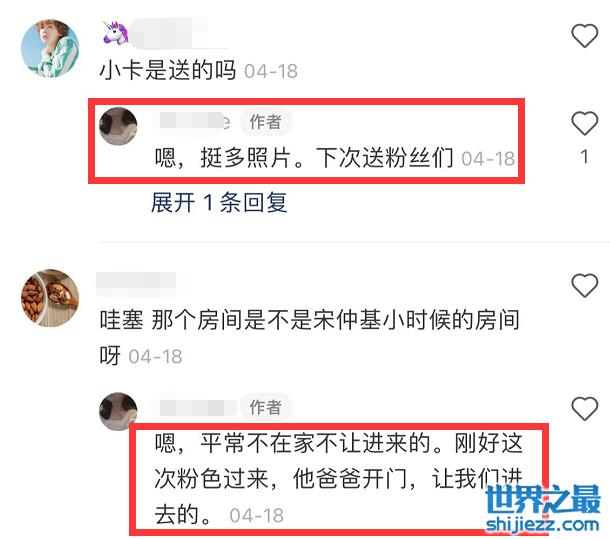This screenshot has width=610, height=539.
Task: Like the comment '哇塞 那个房间'
Action: [584, 285]
